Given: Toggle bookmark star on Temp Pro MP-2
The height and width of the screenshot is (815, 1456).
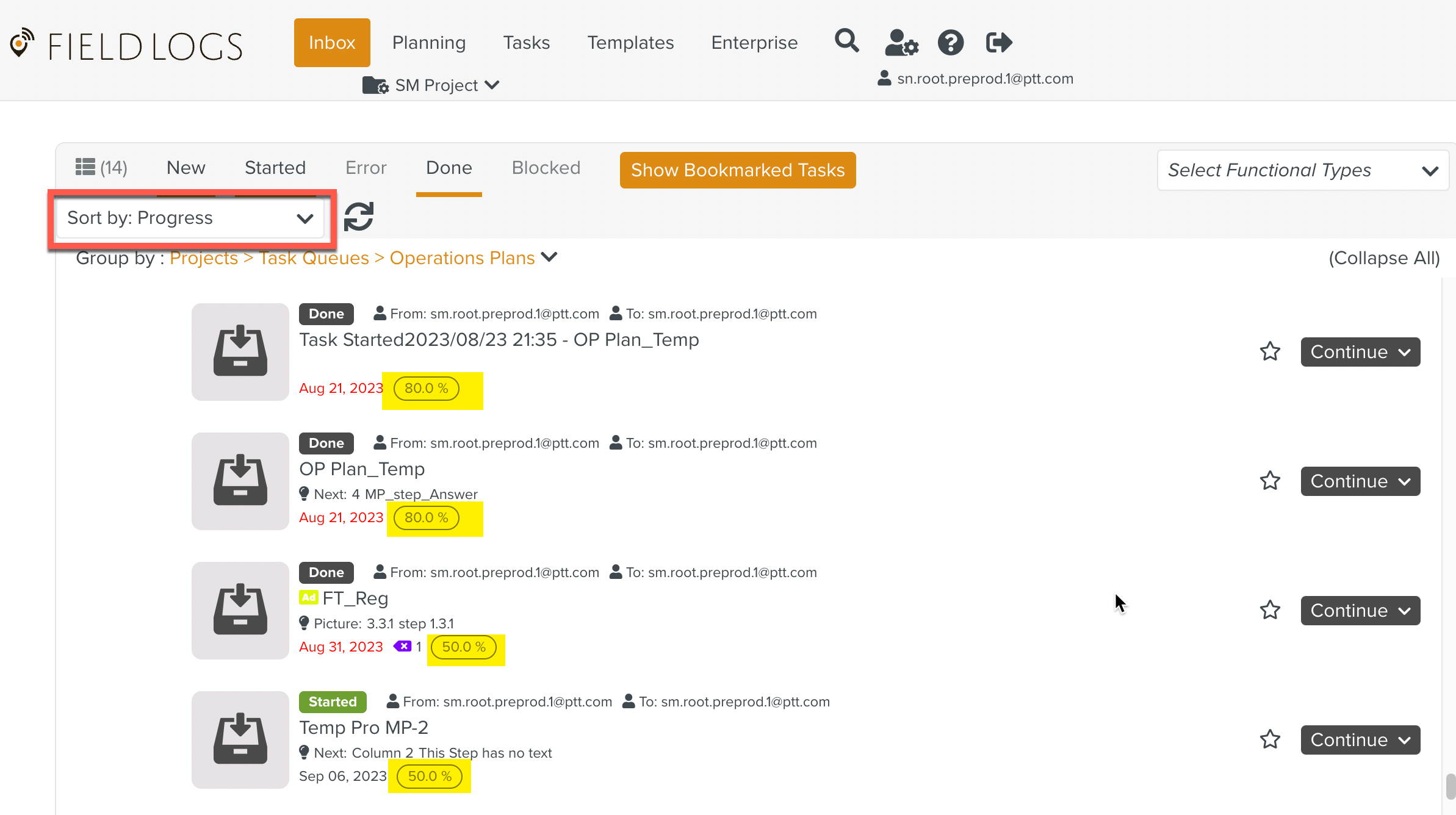Looking at the screenshot, I should [x=1270, y=739].
